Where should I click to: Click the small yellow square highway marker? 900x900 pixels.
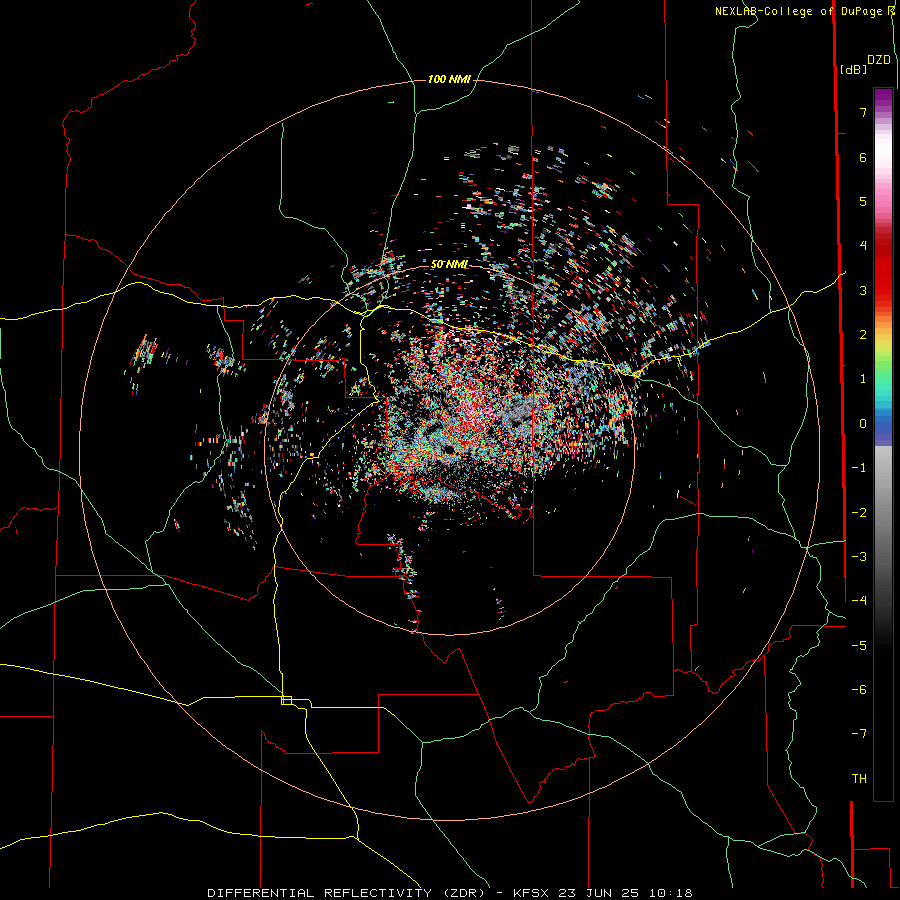click(286, 700)
